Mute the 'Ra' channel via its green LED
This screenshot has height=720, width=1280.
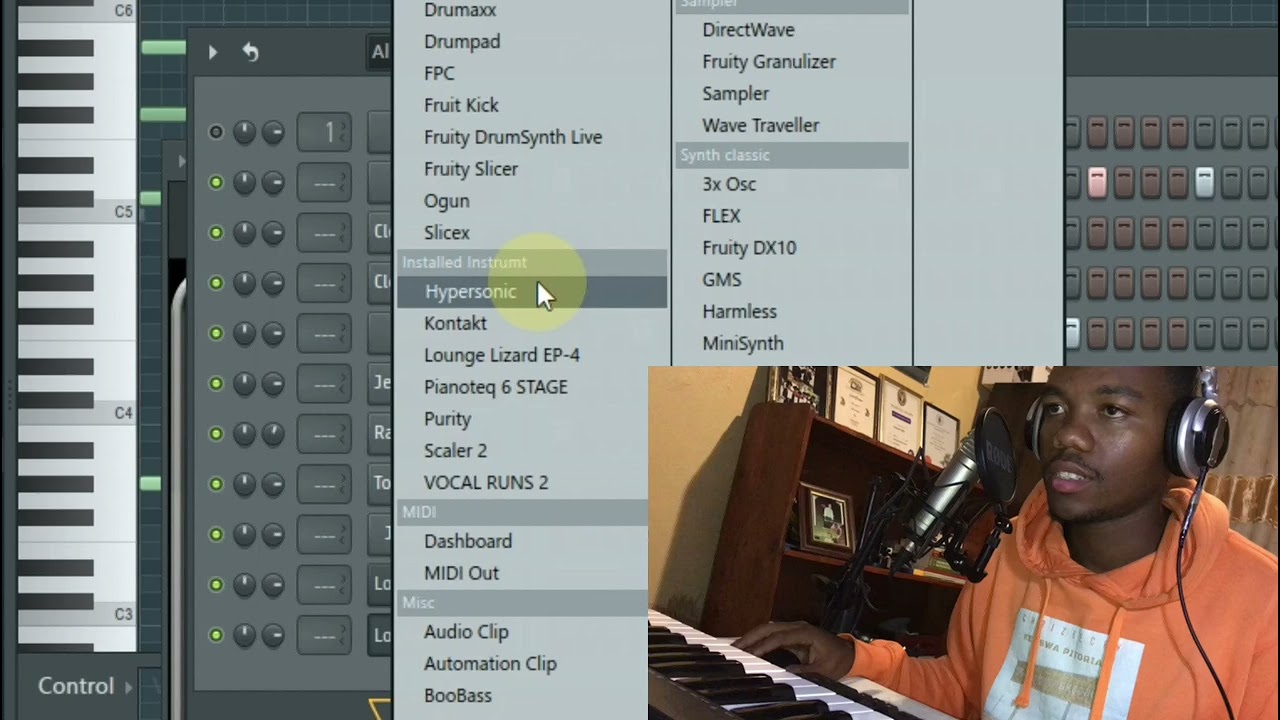215,433
